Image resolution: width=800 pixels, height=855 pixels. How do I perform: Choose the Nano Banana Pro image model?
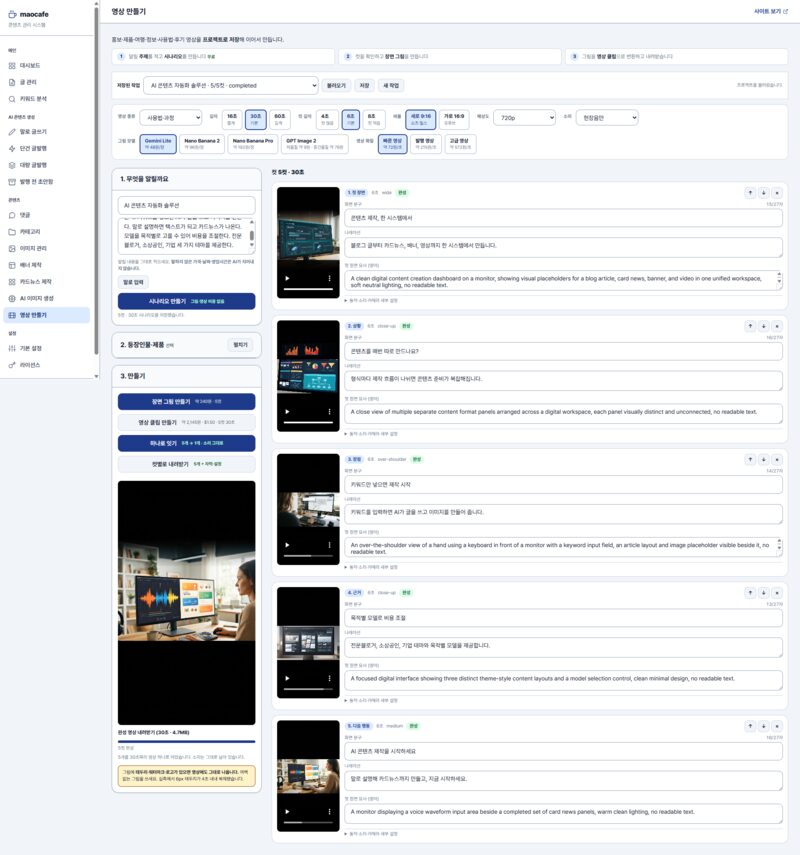click(252, 143)
